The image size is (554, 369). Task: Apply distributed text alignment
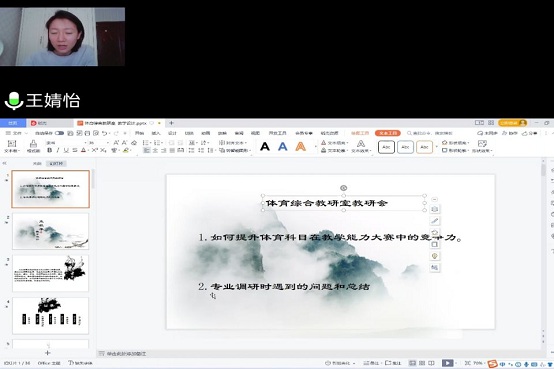tap(180, 151)
